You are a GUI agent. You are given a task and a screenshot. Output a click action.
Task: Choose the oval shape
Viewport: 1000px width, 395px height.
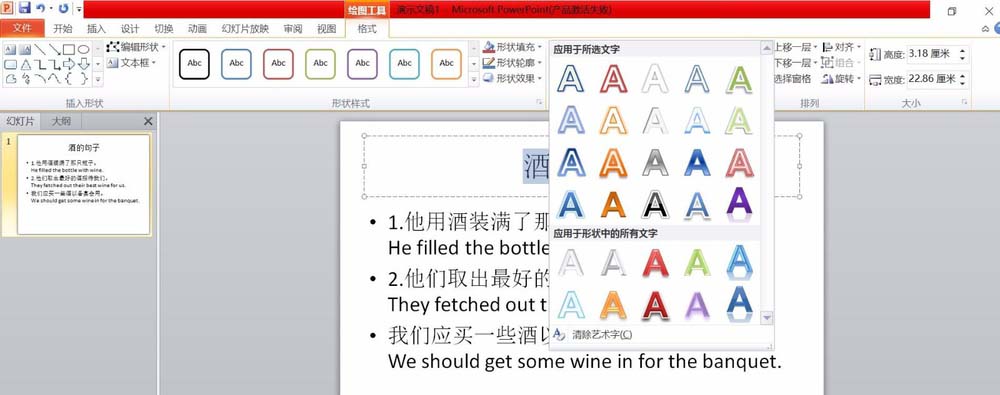tap(84, 49)
